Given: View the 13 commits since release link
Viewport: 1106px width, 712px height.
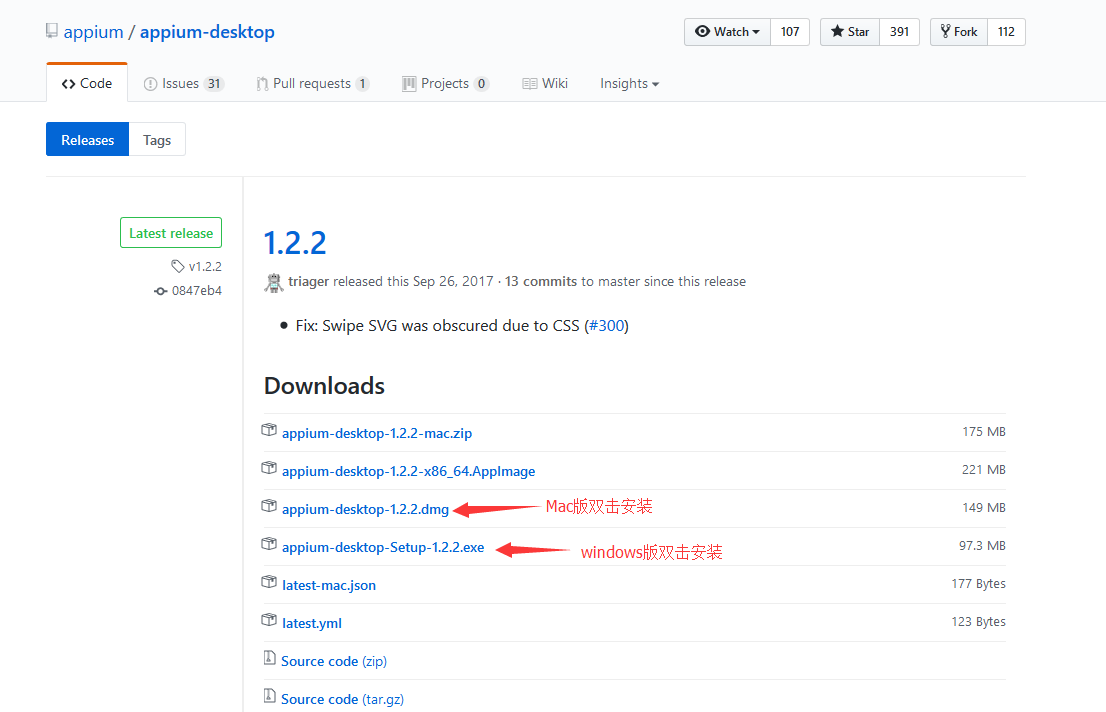Looking at the screenshot, I should 541,281.
